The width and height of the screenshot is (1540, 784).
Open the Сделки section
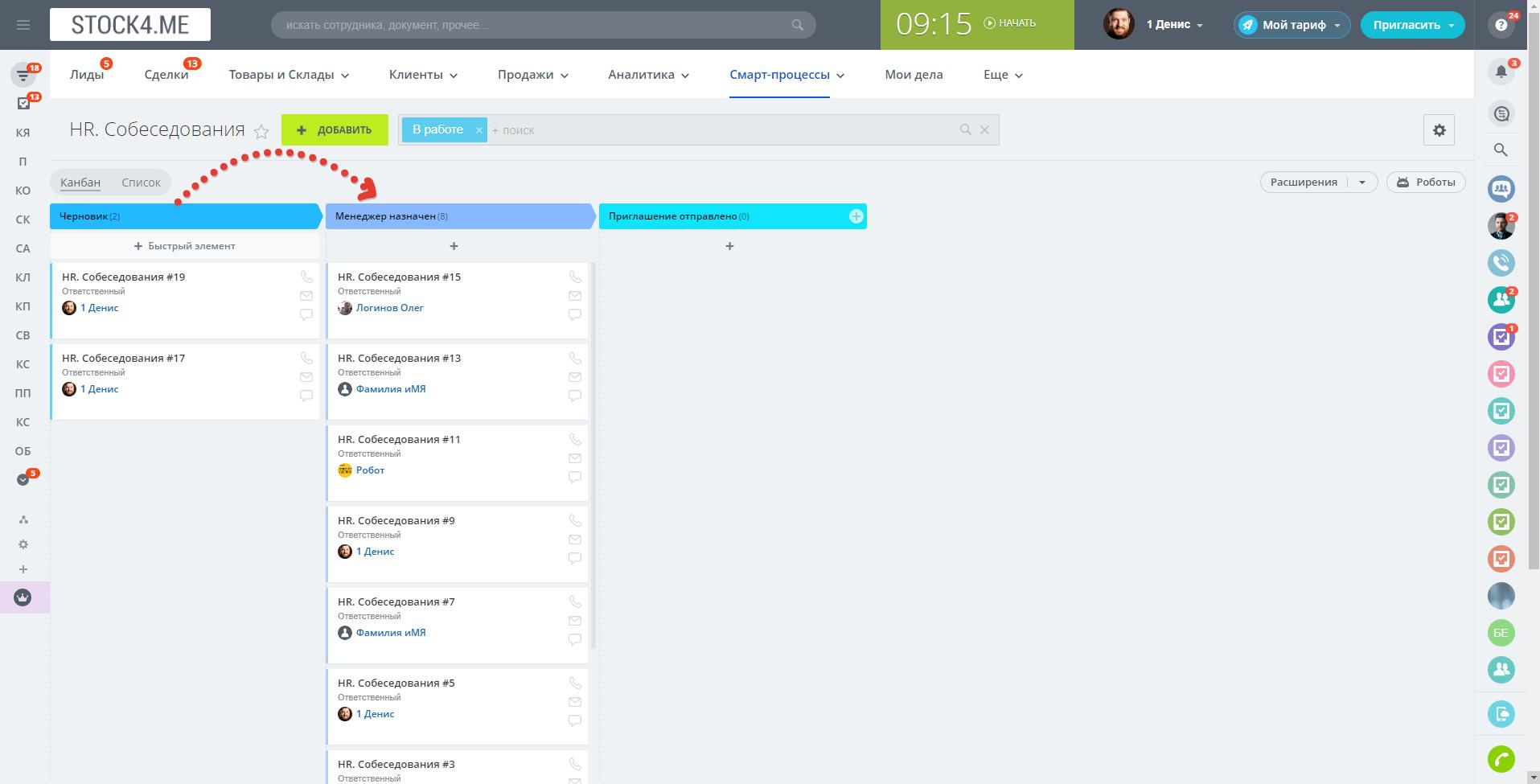[166, 75]
